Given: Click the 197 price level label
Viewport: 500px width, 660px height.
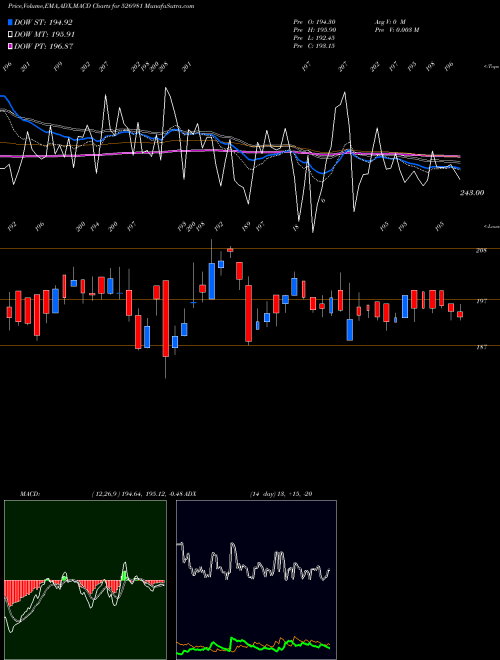Looking at the screenshot, I should tap(481, 301).
